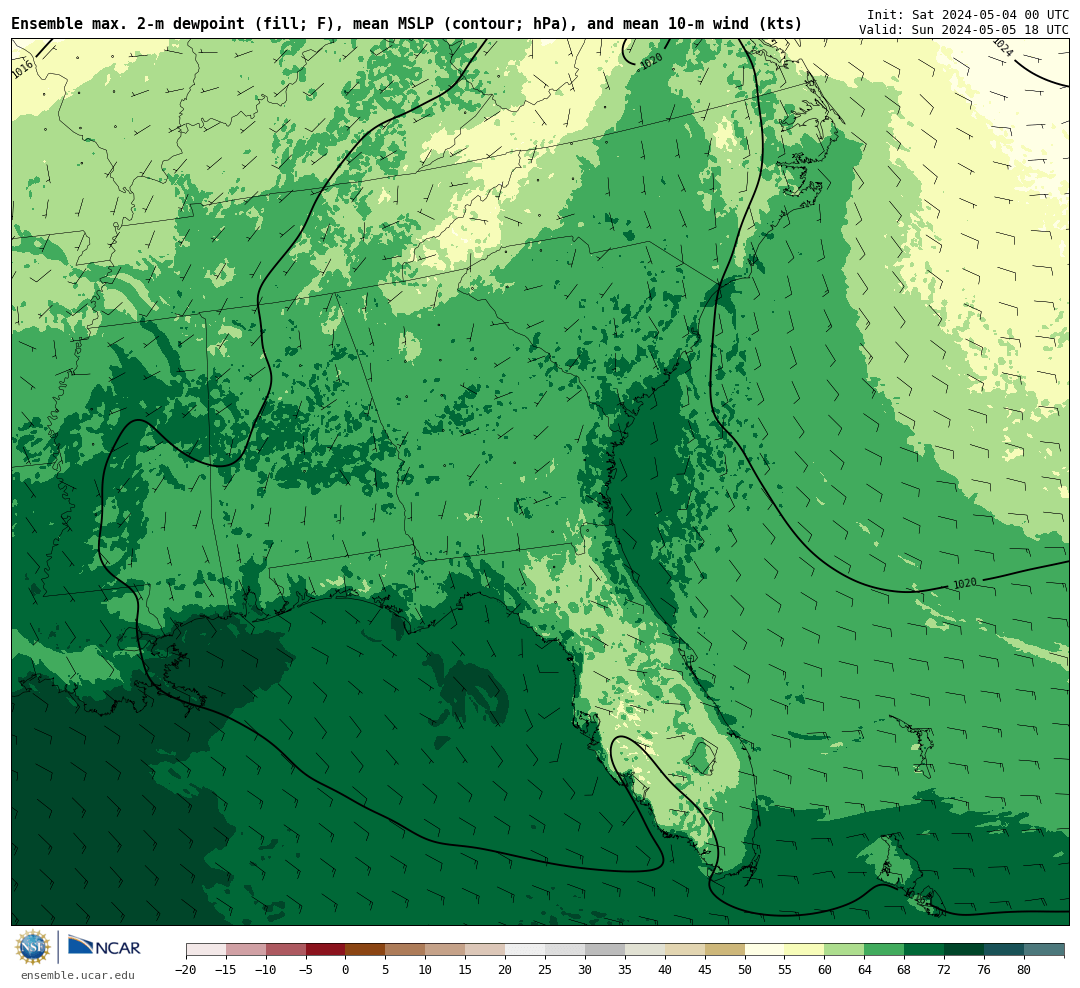Pick the light green swatch between 60 and 64
This screenshot has height=988, width=1080.
pyautogui.click(x=845, y=950)
